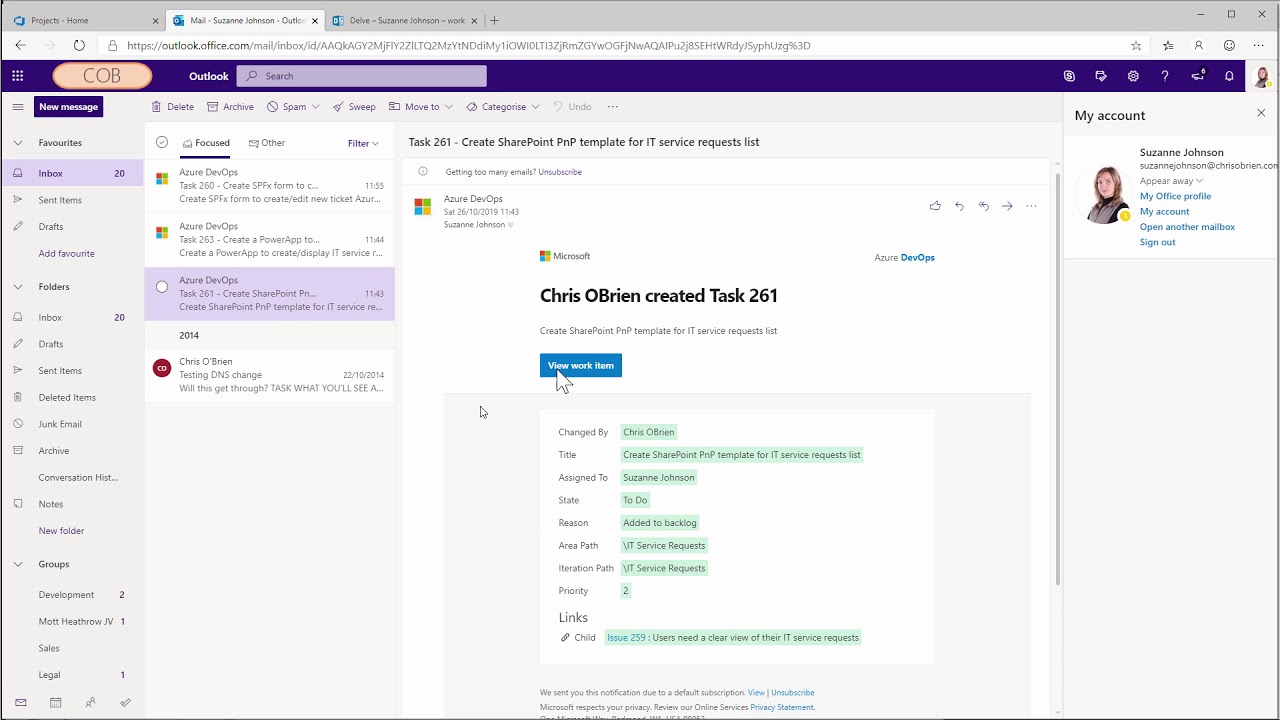
Task: Open the Help question mark icon
Action: 1165,76
